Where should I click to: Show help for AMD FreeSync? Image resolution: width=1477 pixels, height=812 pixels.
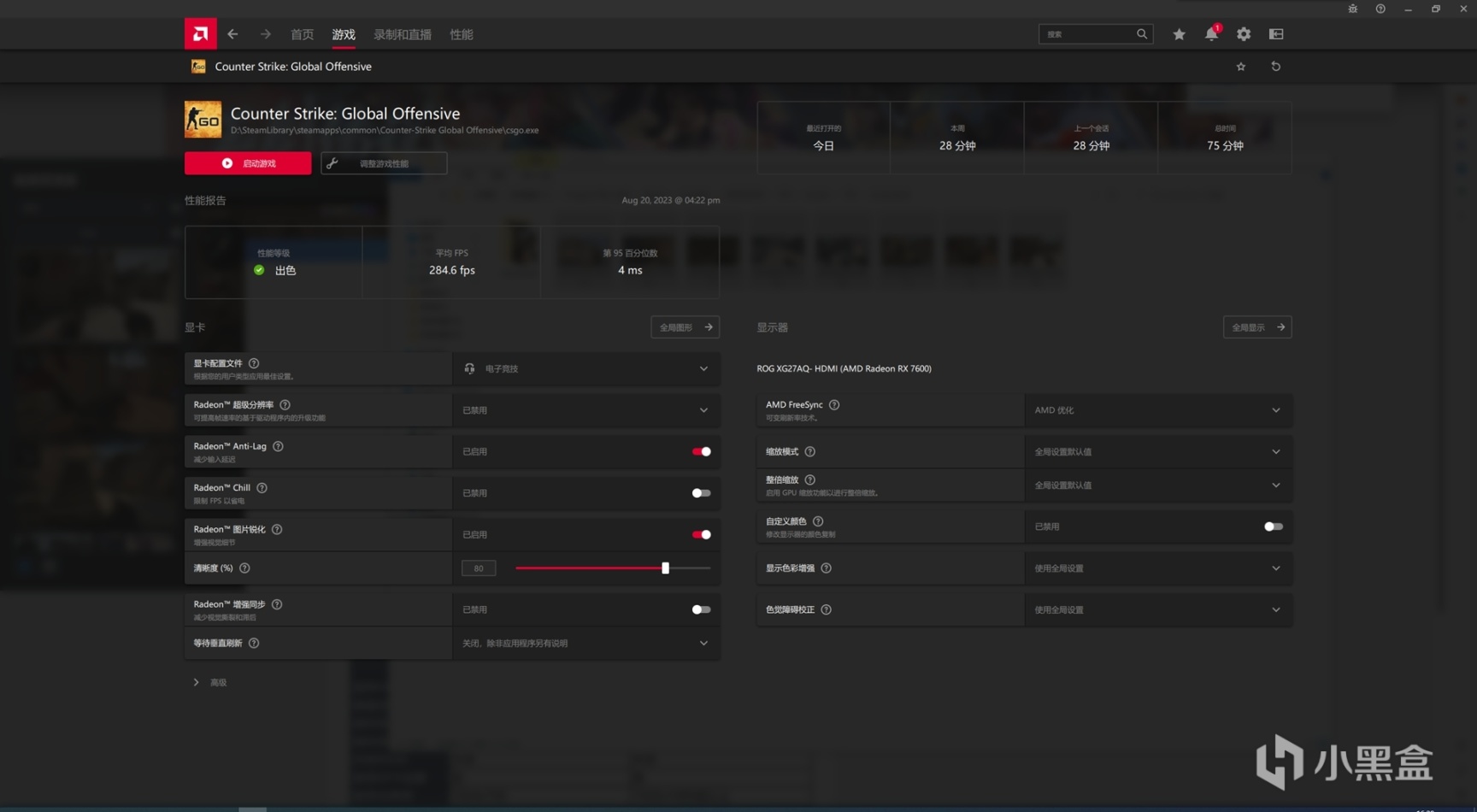(x=834, y=404)
